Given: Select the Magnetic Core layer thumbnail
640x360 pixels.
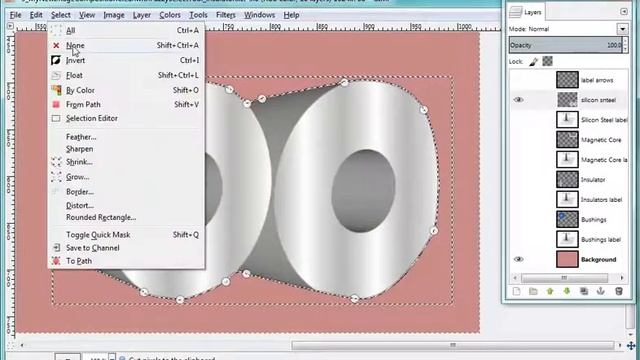Looking at the screenshot, I should tap(567, 140).
